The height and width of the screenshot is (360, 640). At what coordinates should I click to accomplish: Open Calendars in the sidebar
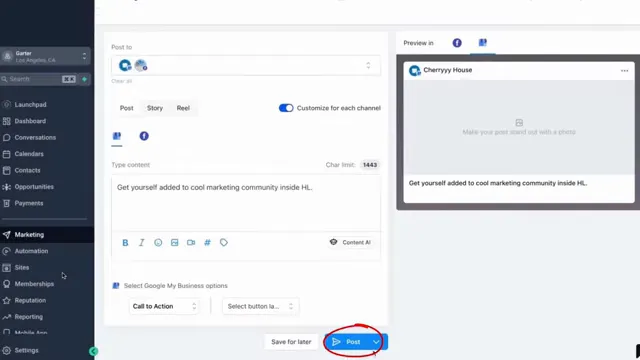tap(29, 154)
